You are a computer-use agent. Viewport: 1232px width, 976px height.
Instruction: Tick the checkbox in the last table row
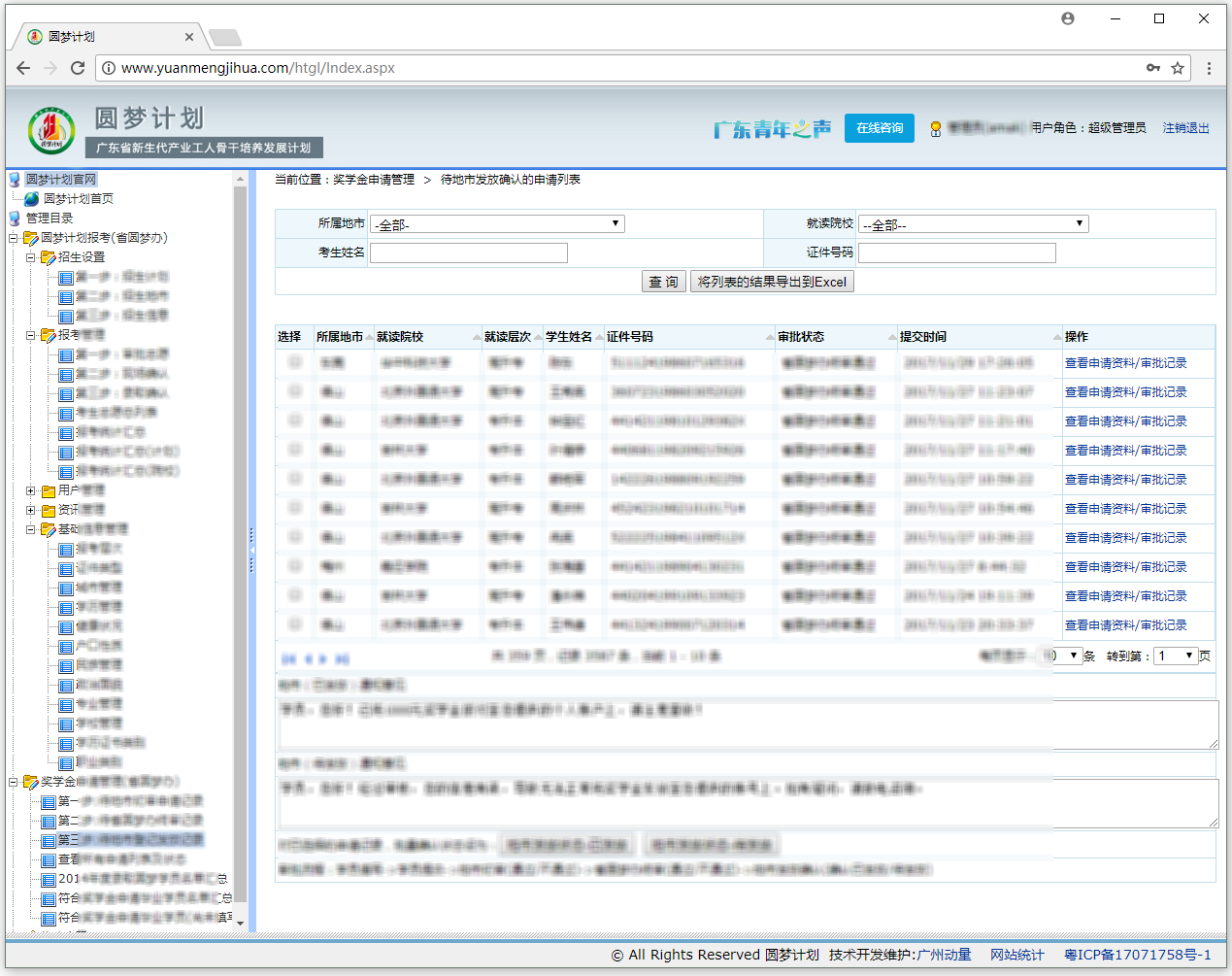[x=295, y=624]
